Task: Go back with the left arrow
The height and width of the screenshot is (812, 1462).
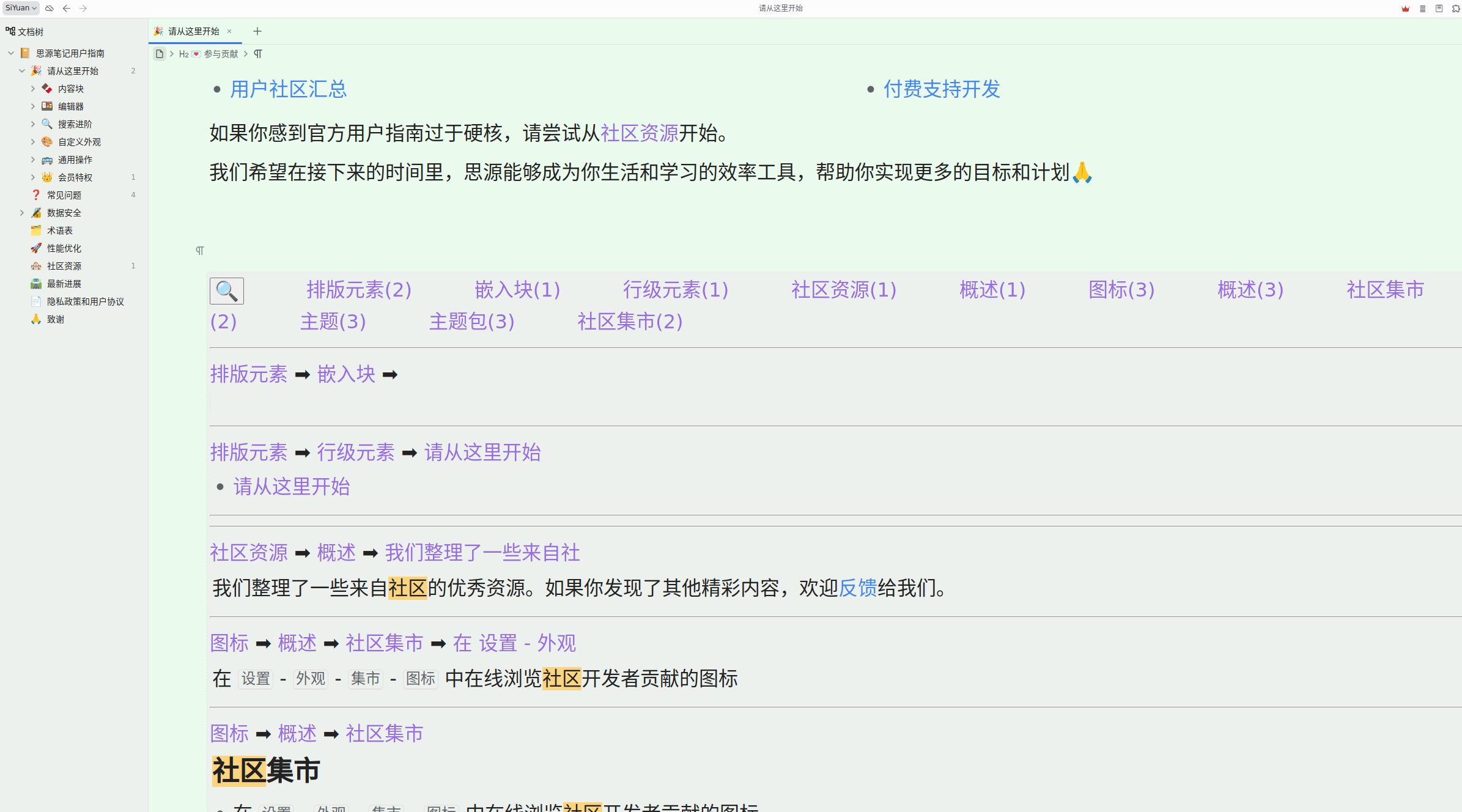Action: tap(66, 8)
